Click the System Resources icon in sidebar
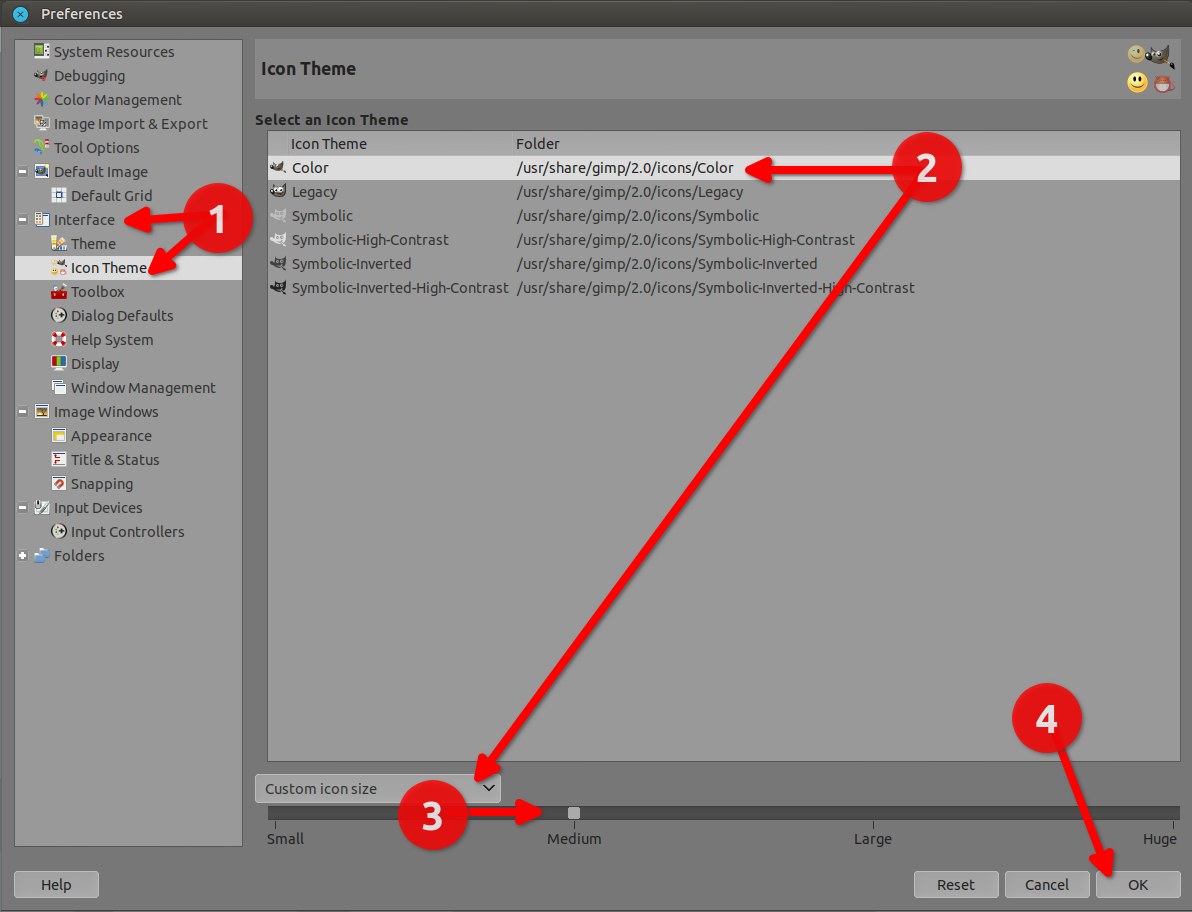This screenshot has width=1192, height=912. point(42,51)
